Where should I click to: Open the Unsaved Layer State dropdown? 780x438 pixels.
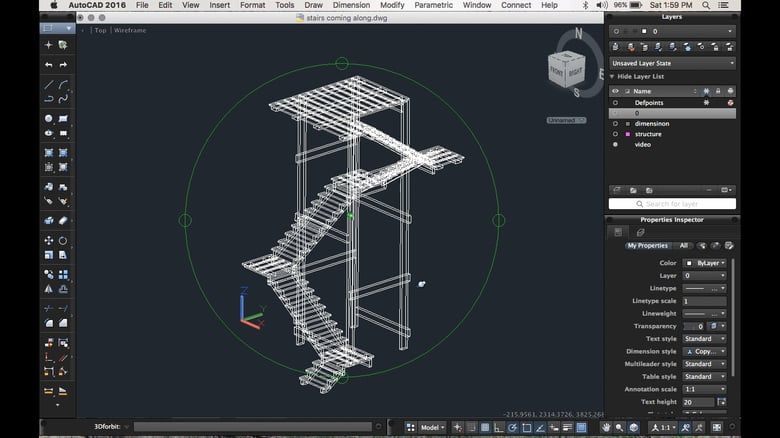(672, 63)
